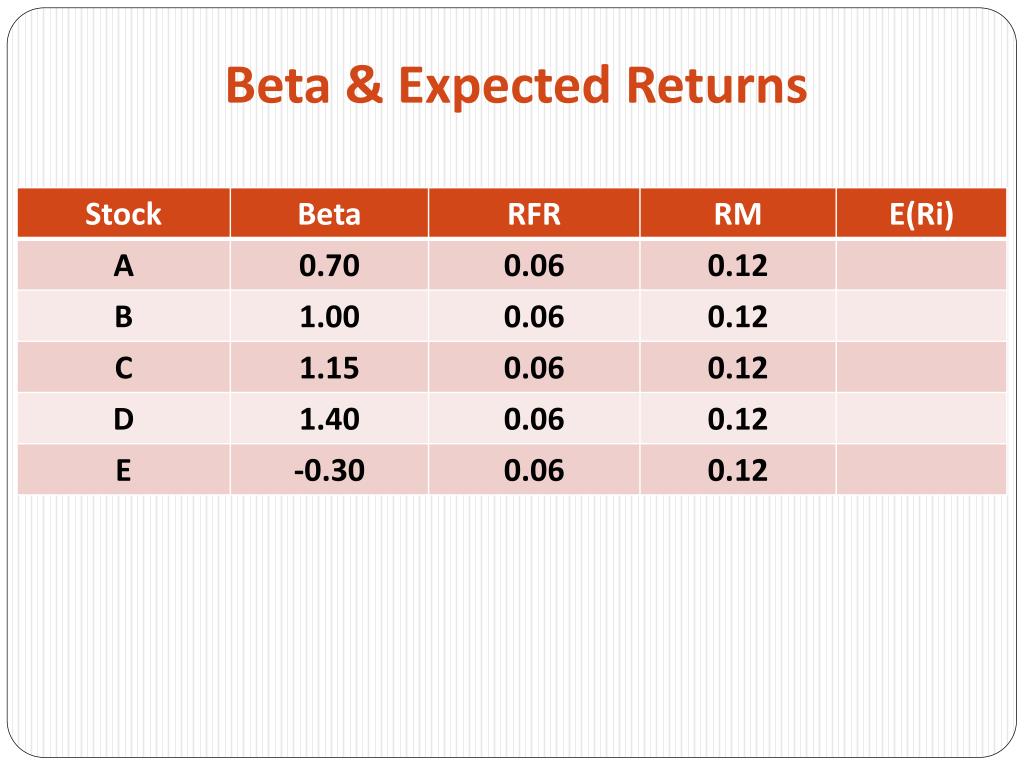Image resolution: width=1024 pixels, height=768 pixels.
Task: Click Stock C row label
Action: coord(123,368)
